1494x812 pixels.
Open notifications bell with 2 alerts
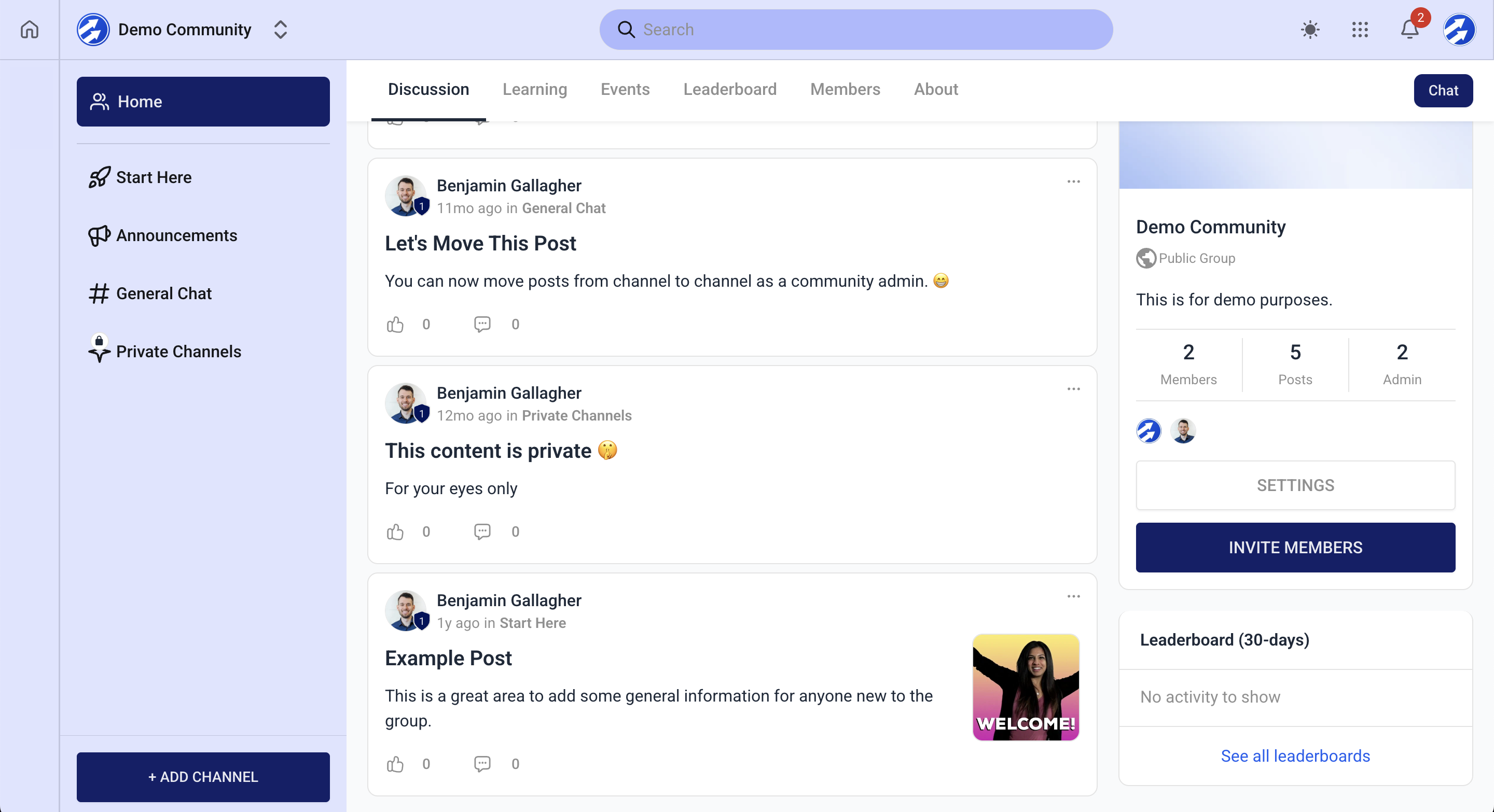click(1409, 30)
